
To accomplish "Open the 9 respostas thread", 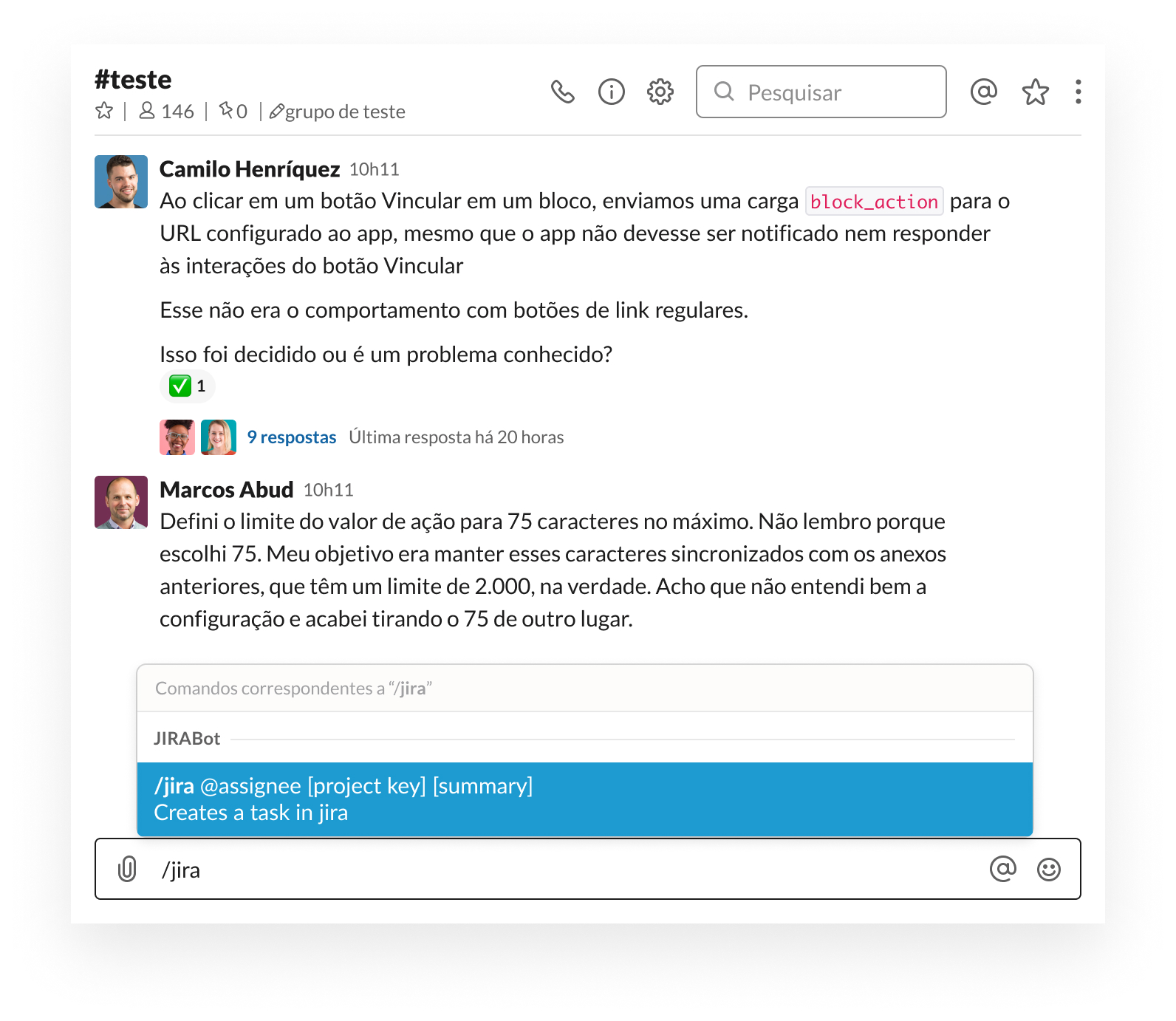I will (291, 437).
